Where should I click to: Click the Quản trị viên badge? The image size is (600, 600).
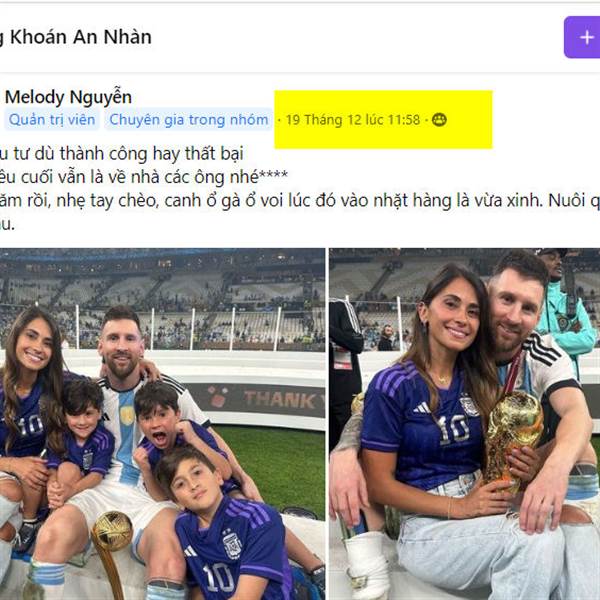tap(52, 120)
